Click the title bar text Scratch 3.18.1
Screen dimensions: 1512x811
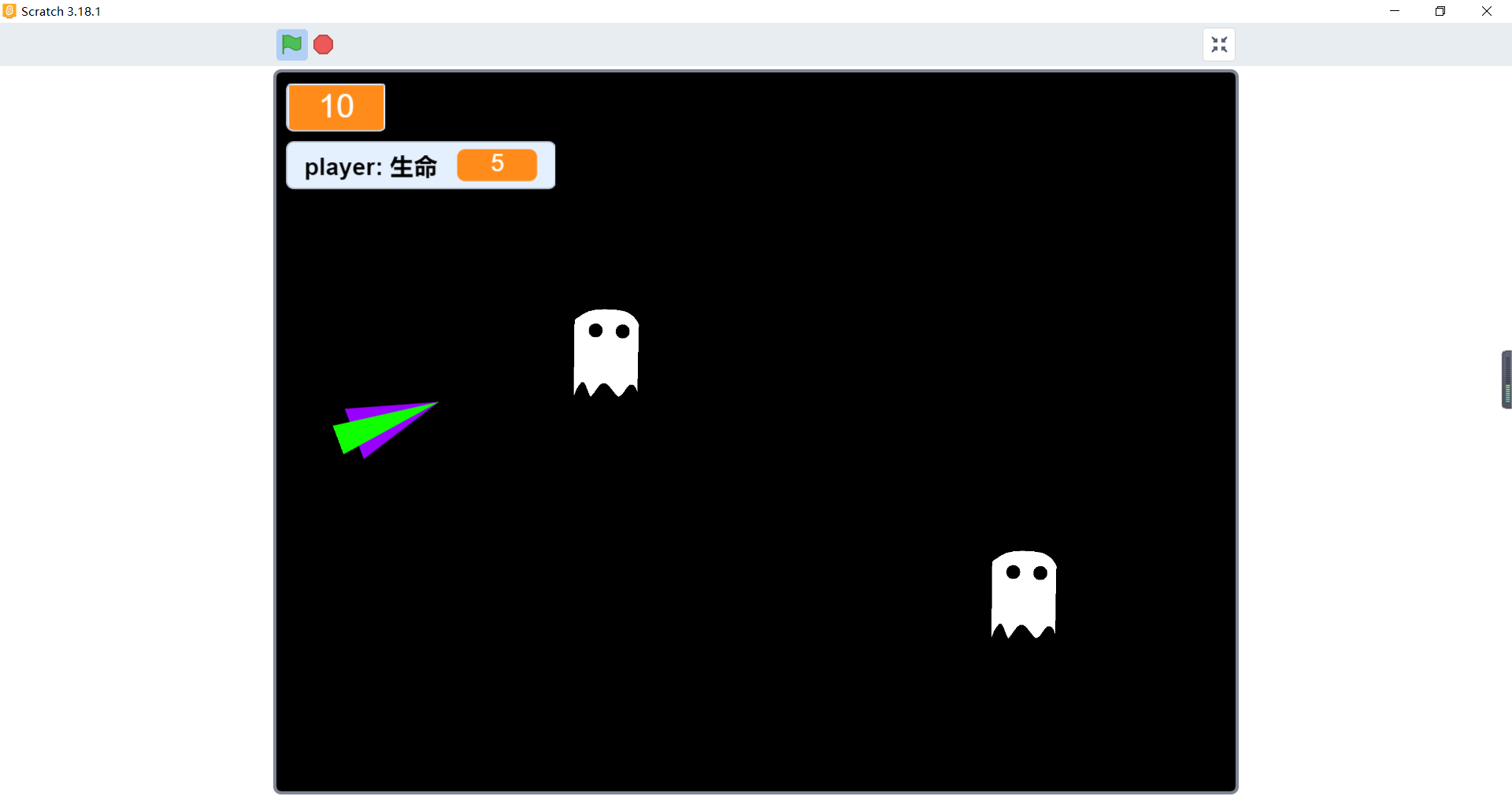tap(61, 11)
